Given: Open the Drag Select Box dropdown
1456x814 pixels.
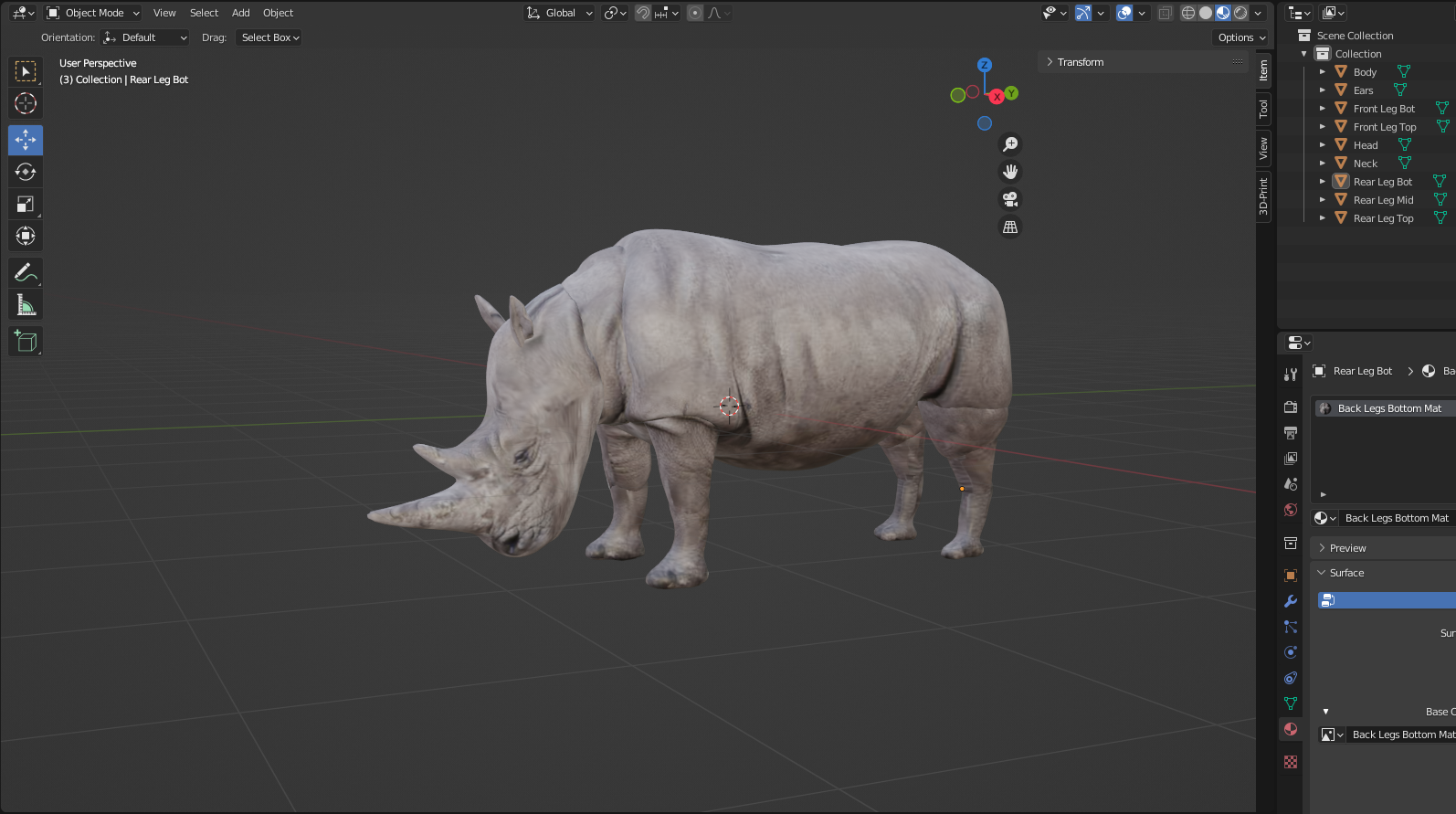Looking at the screenshot, I should pos(269,37).
